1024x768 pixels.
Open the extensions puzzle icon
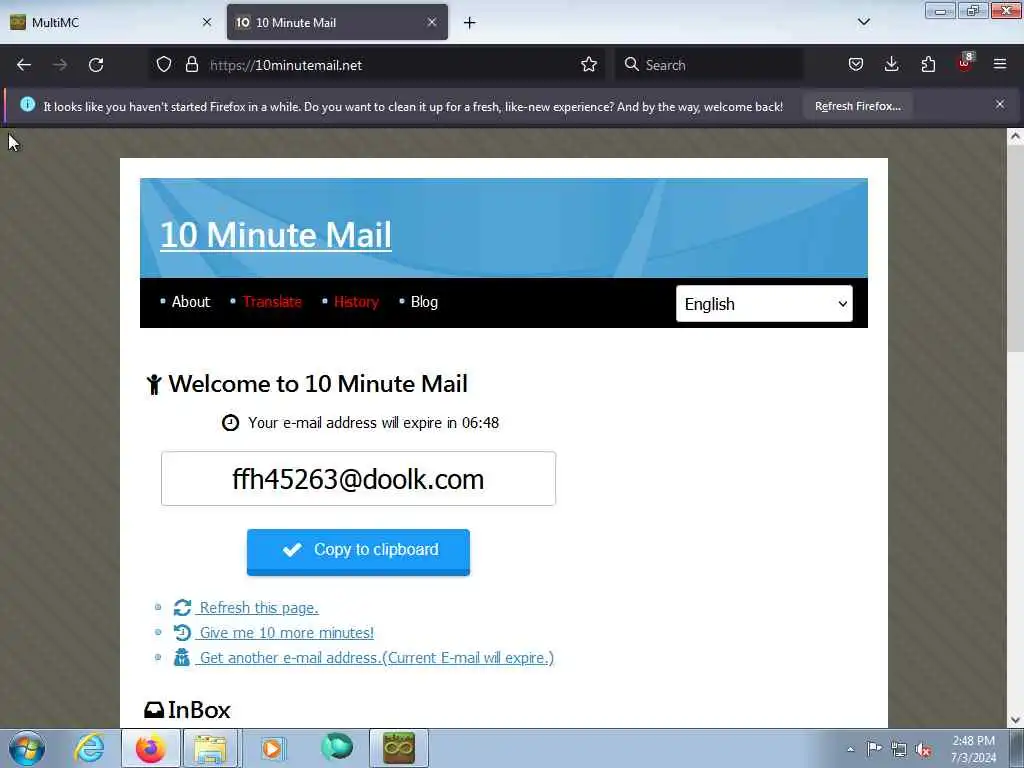[x=928, y=65]
